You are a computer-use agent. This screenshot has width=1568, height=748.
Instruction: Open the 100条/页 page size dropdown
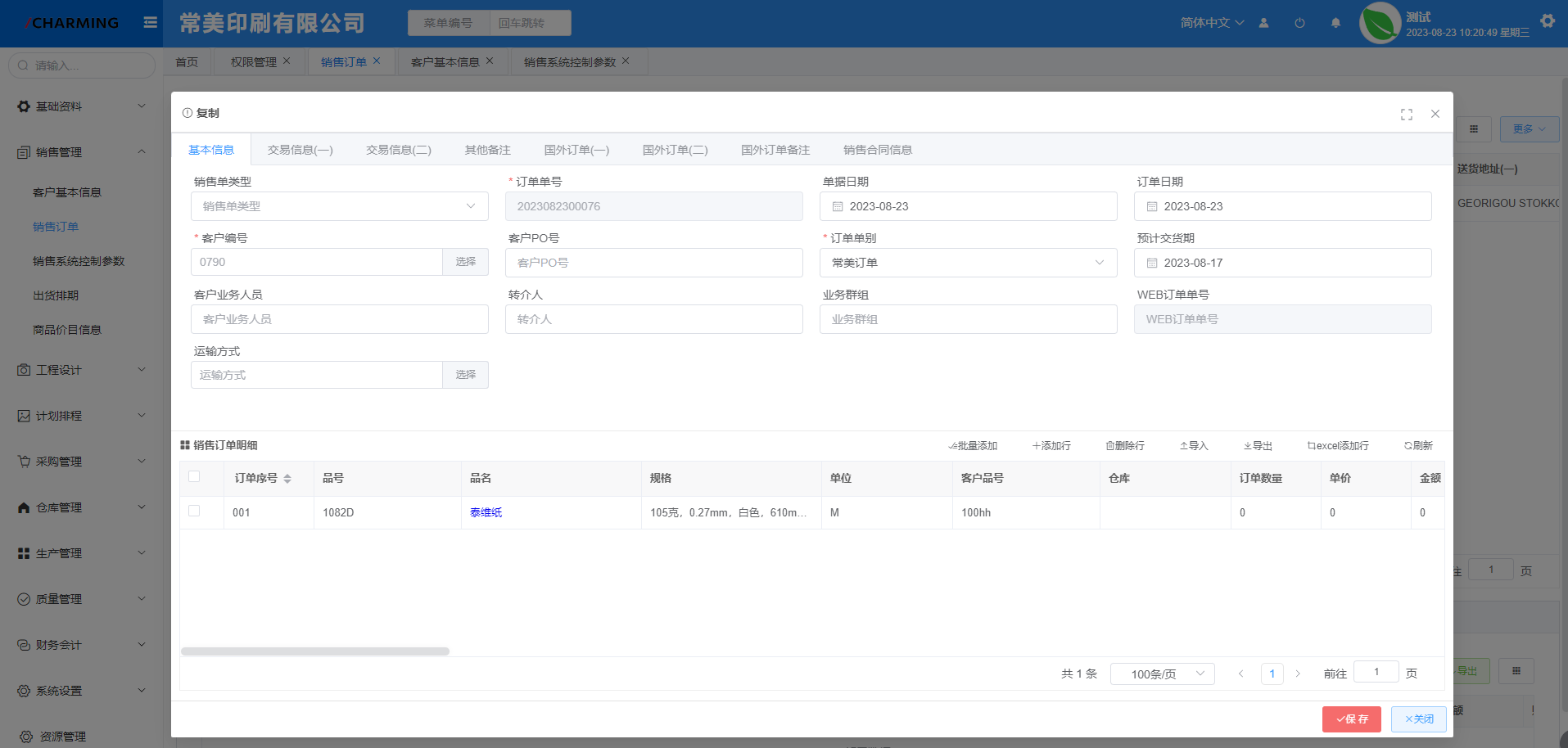pos(1163,674)
